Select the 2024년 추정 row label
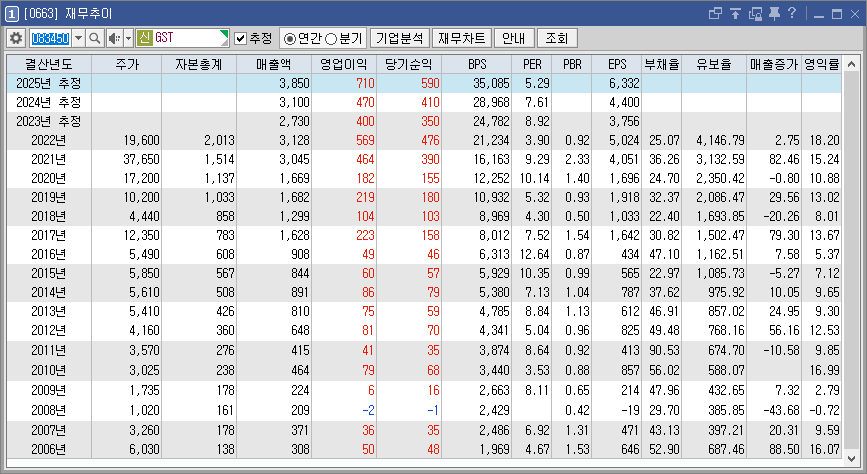Image resolution: width=867 pixels, height=474 pixels. click(x=49, y=102)
